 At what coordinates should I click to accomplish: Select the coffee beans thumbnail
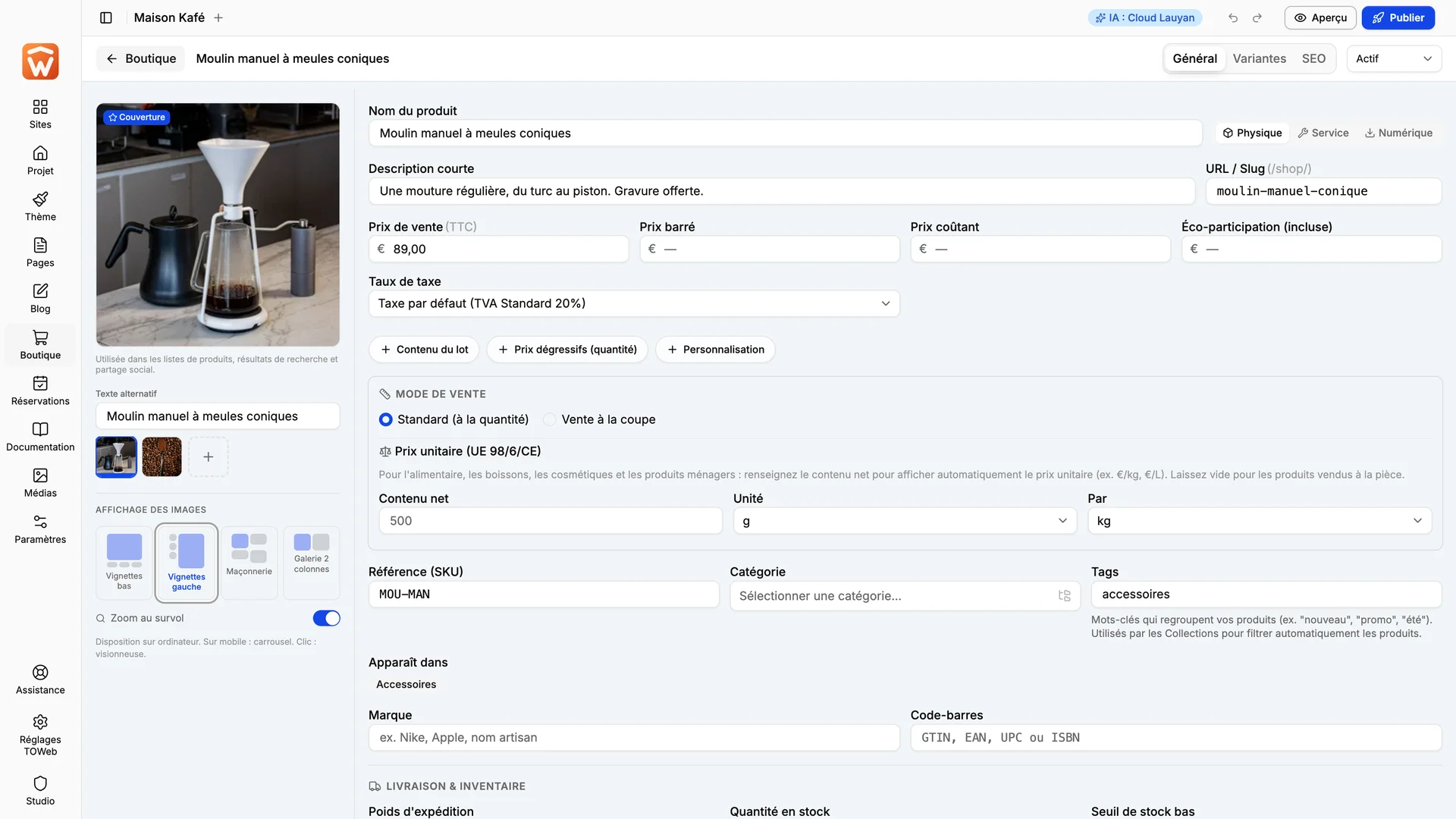[162, 457]
